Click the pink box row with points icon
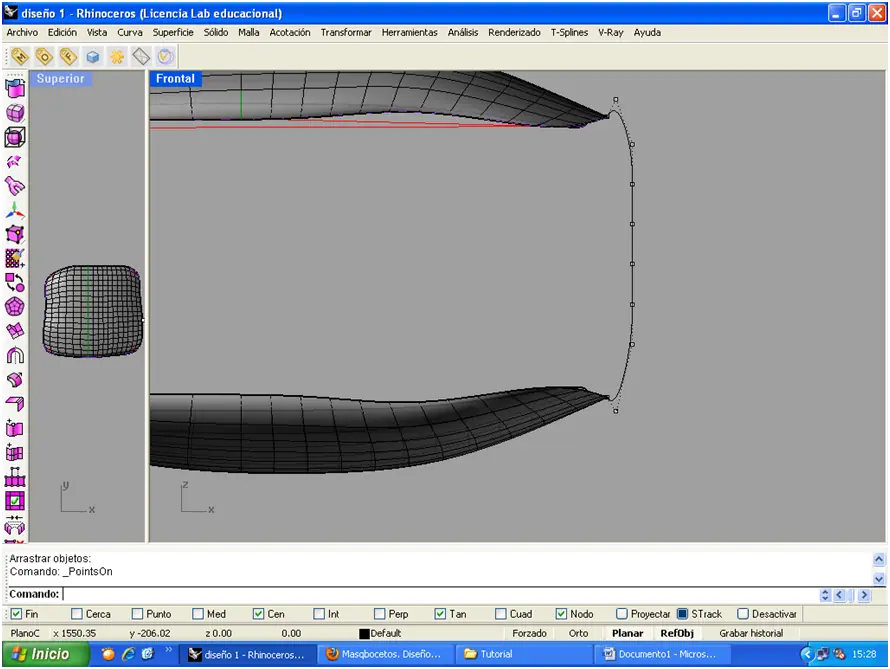Screen dimensions: 890x669 coord(15,477)
